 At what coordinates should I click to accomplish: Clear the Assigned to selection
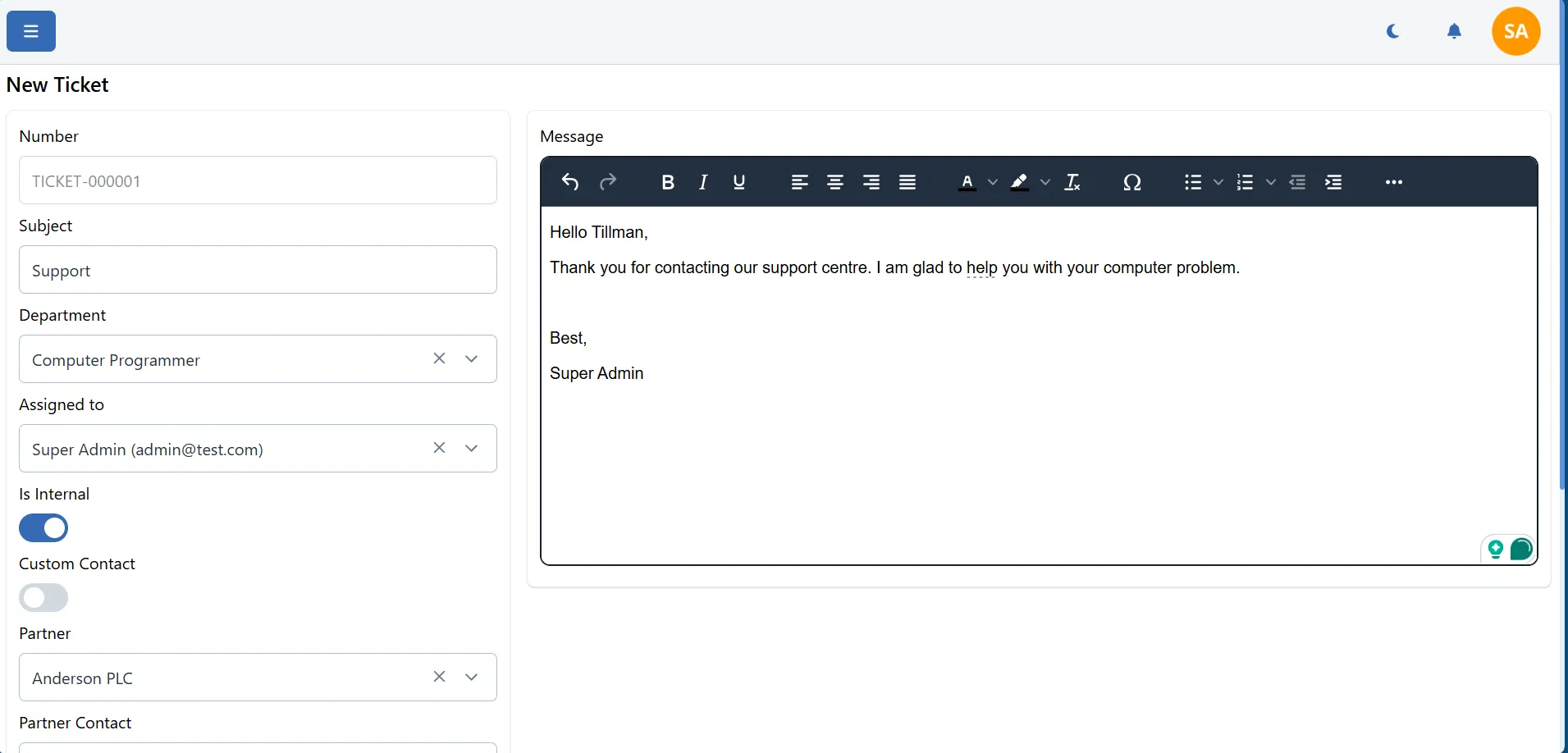[x=440, y=448]
